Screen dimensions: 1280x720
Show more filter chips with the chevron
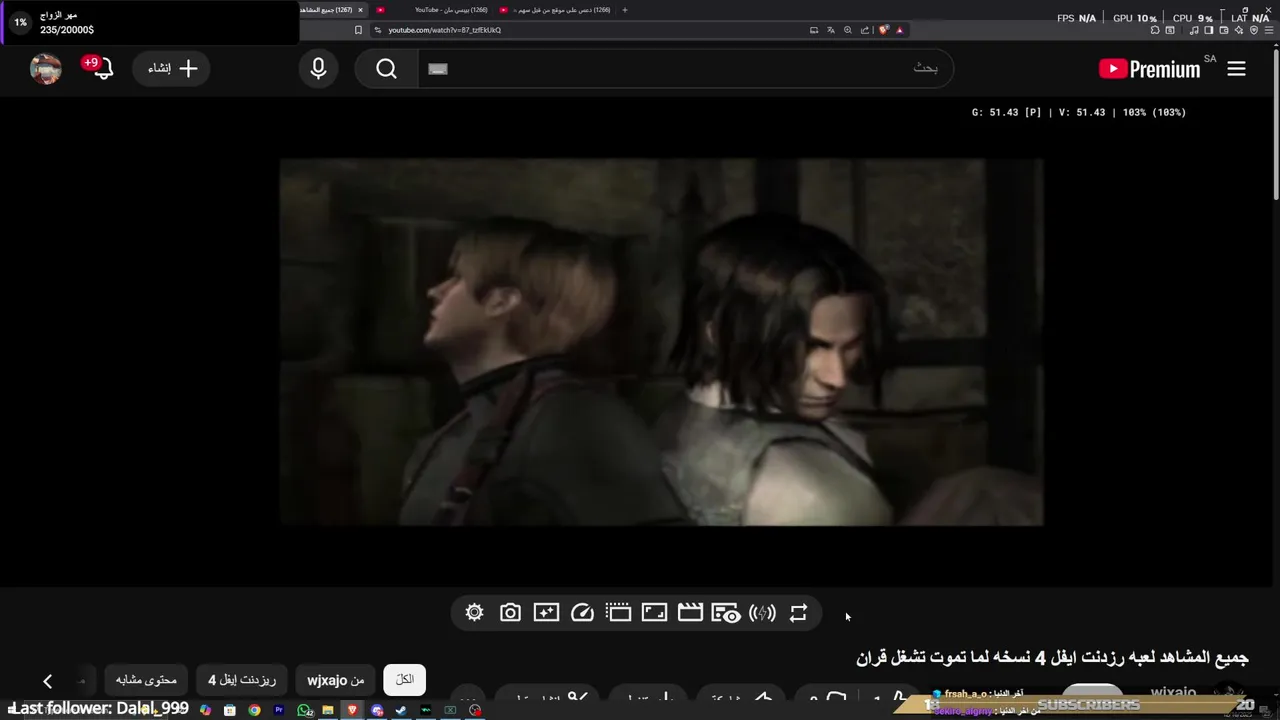tap(47, 681)
